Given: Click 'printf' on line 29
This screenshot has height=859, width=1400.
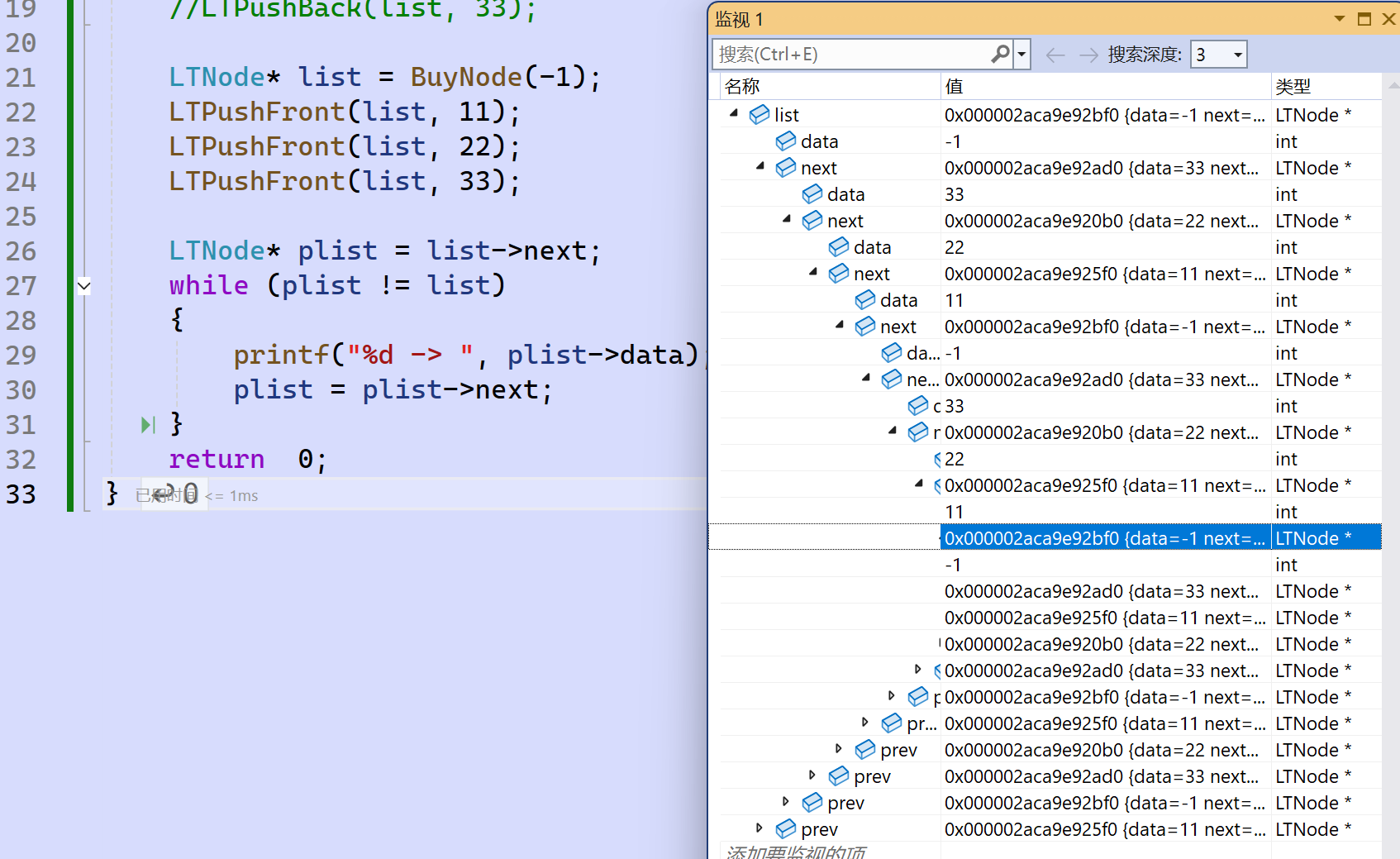Looking at the screenshot, I should 282,355.
